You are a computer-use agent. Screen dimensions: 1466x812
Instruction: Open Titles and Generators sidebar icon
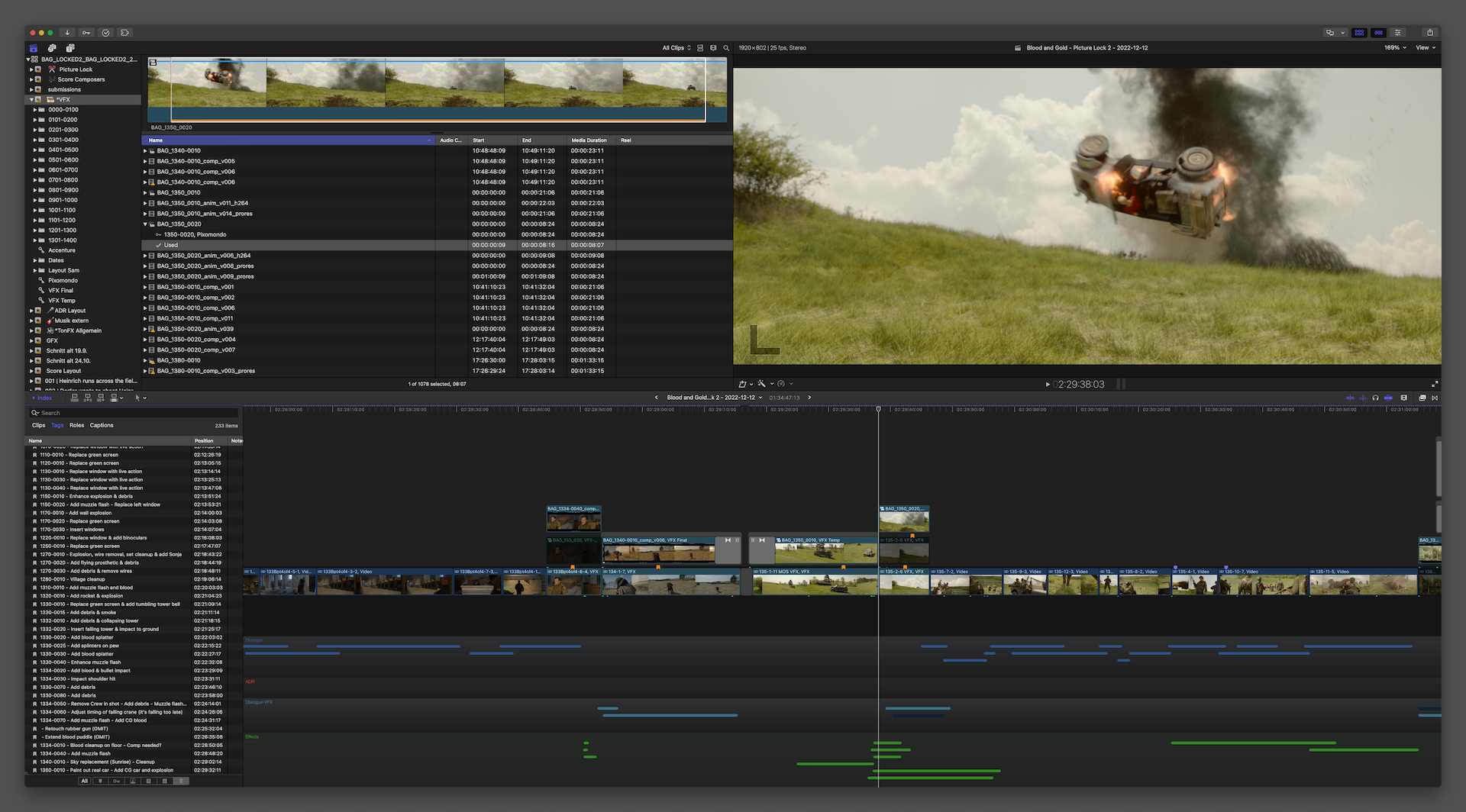[70, 48]
